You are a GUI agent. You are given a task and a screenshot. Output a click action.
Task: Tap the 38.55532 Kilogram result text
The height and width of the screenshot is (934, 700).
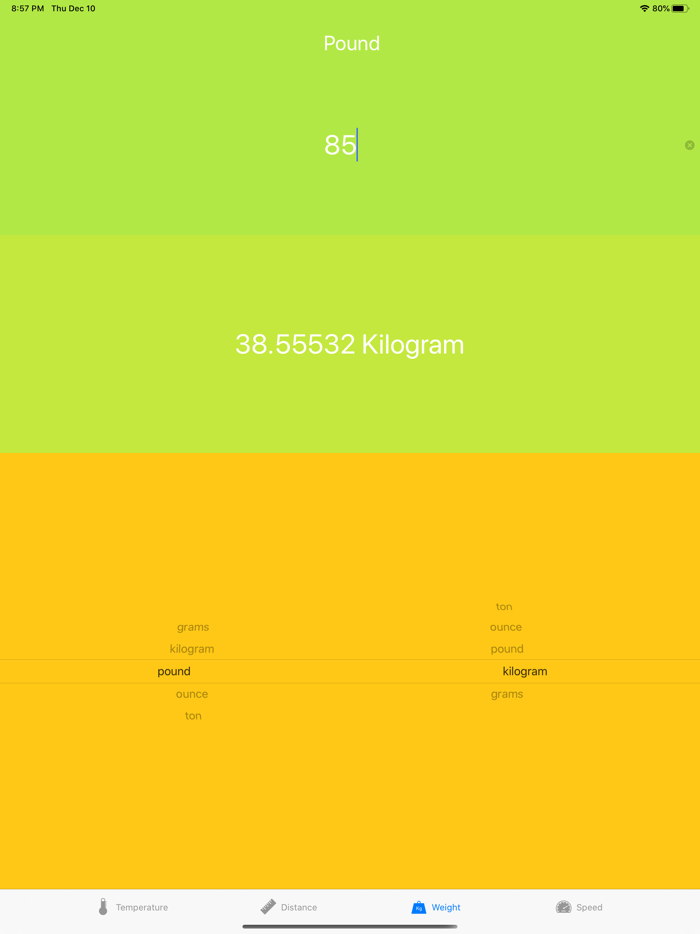coord(350,344)
